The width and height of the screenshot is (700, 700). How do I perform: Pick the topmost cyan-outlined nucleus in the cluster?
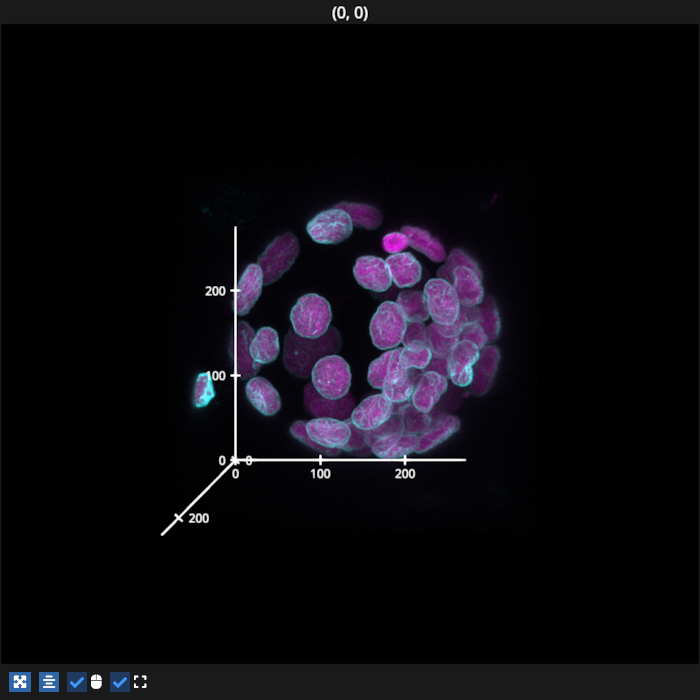[330, 226]
